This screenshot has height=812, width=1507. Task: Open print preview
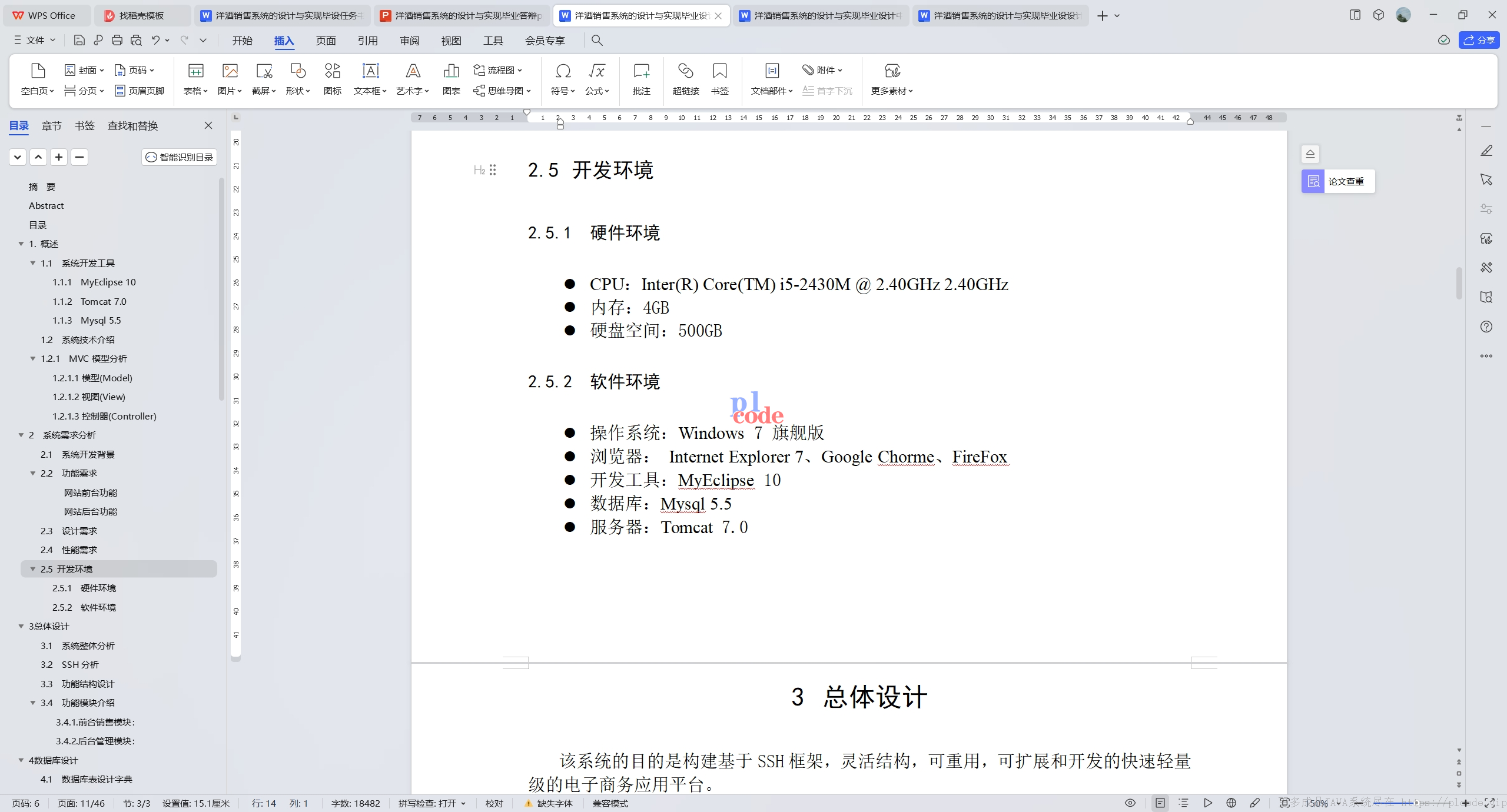coord(136,40)
